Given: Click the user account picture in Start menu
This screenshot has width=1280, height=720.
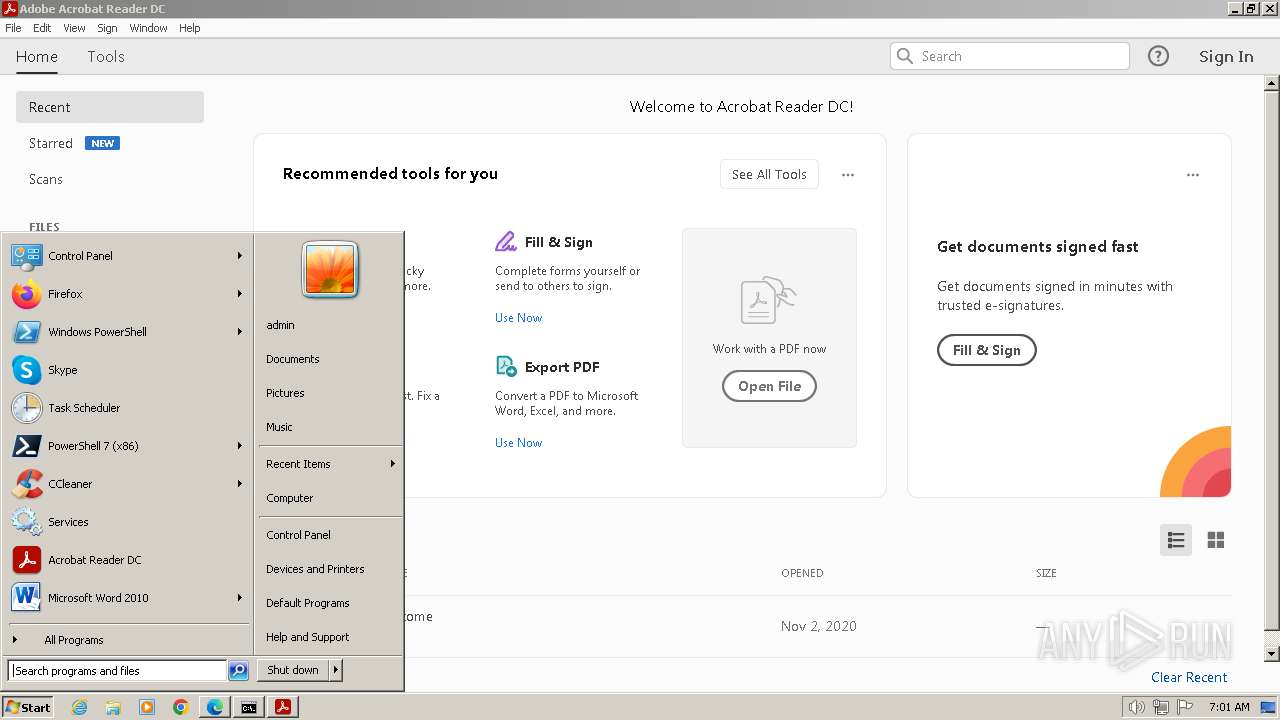Looking at the screenshot, I should [330, 270].
